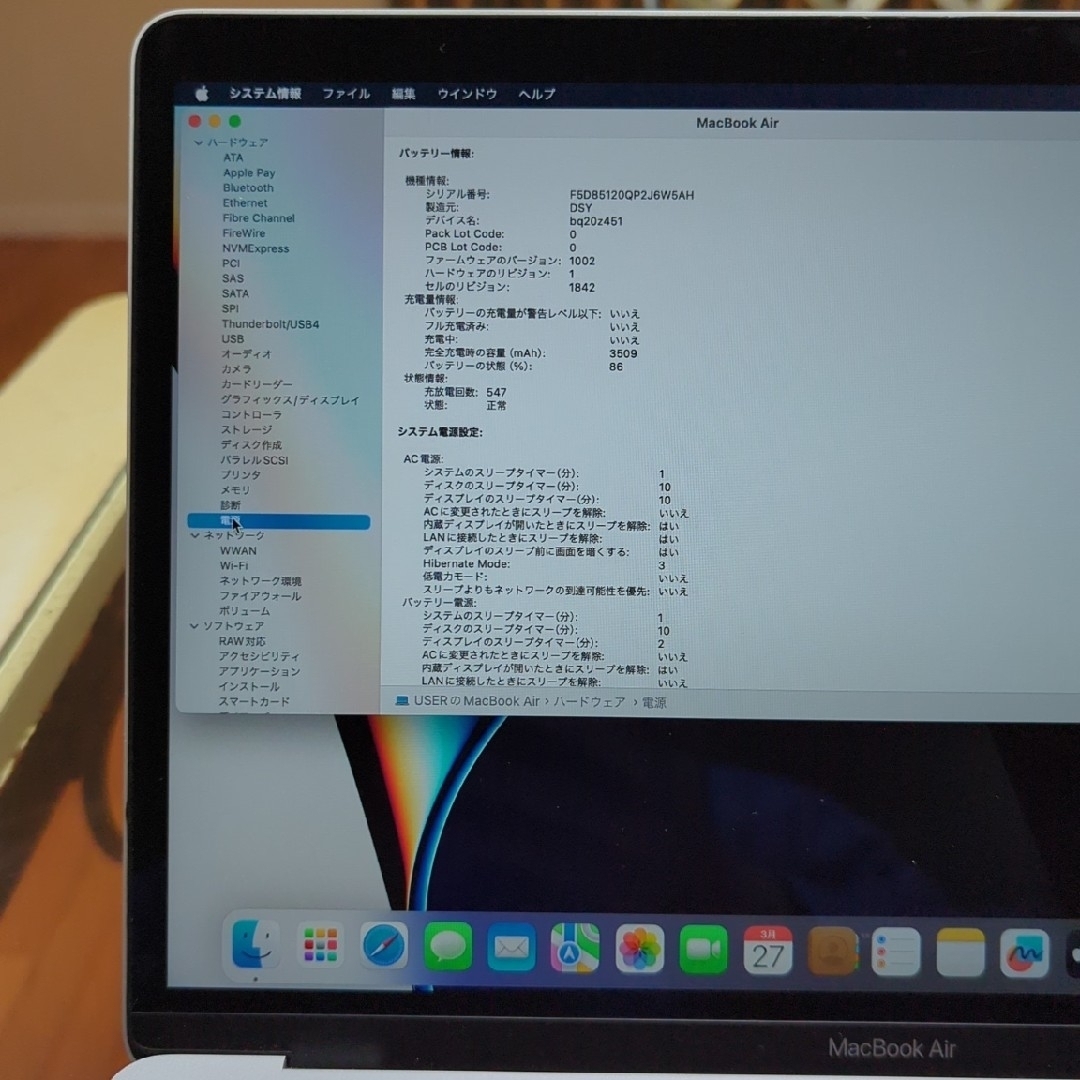Select NVMExpress in the sidebar
This screenshot has height=1080, width=1080.
256,249
